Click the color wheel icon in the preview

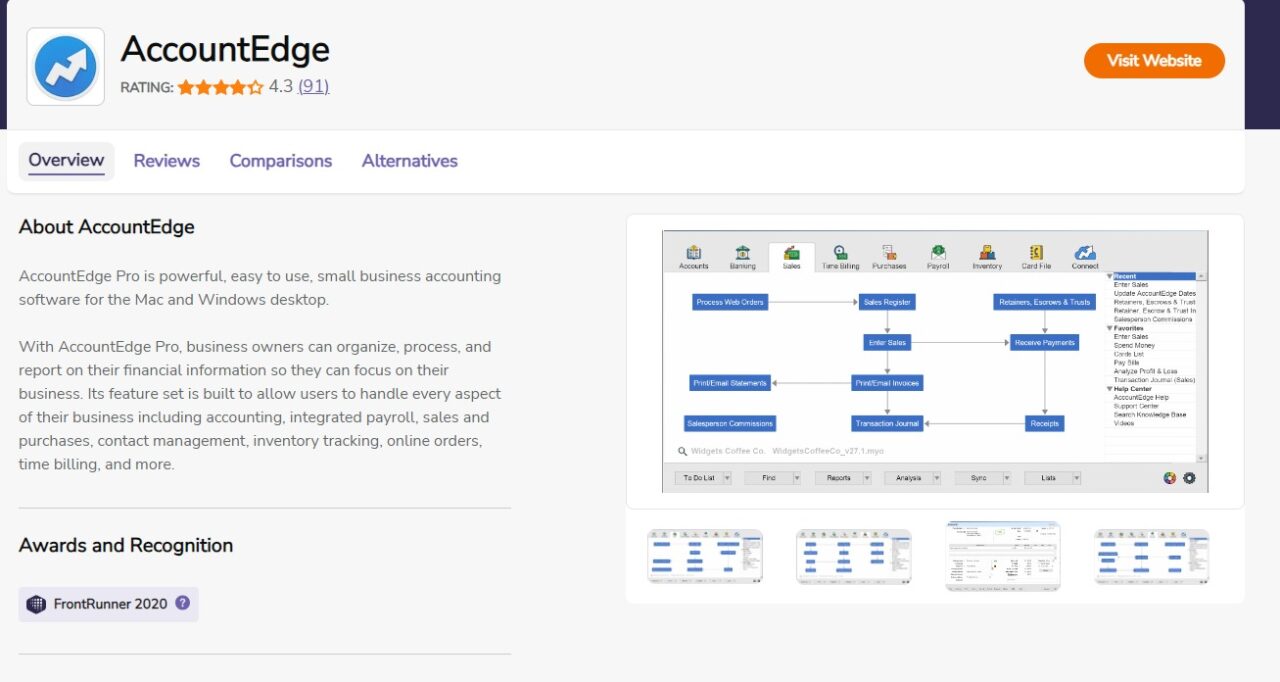click(1169, 478)
